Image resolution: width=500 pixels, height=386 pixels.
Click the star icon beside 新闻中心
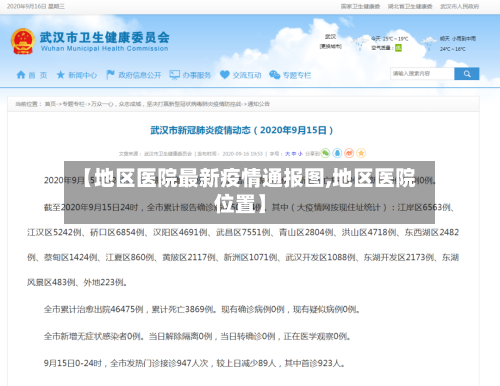click(60, 75)
